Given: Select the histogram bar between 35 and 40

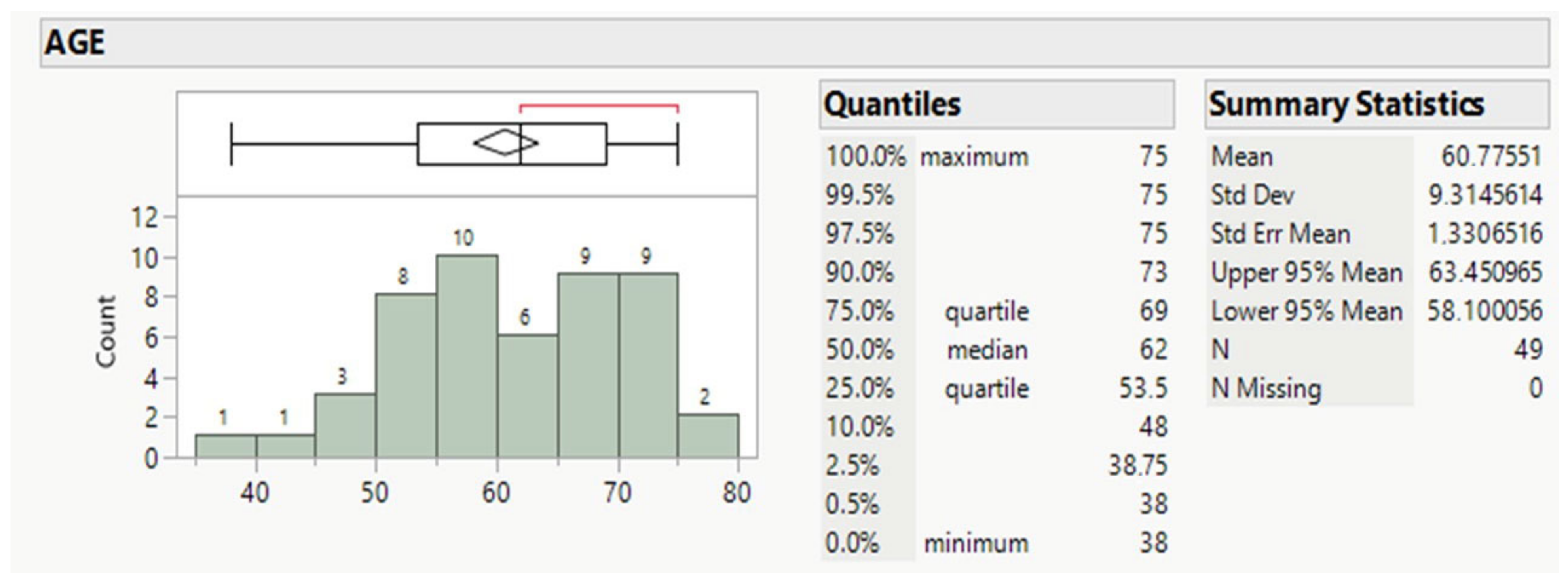Looking at the screenshot, I should (226, 446).
